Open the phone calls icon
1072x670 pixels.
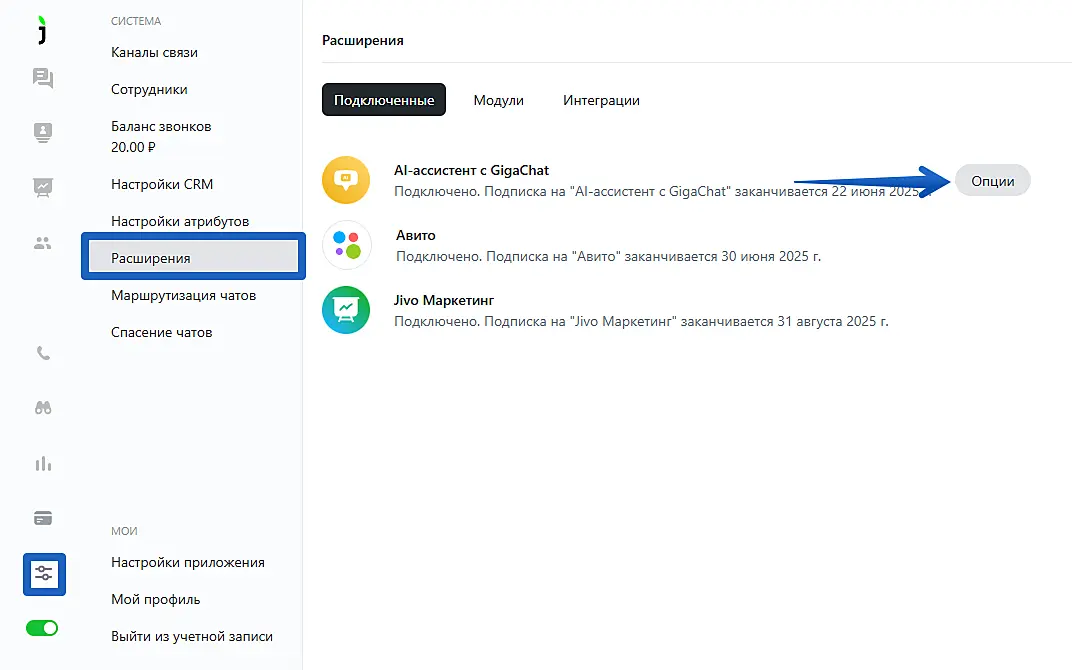coord(43,353)
